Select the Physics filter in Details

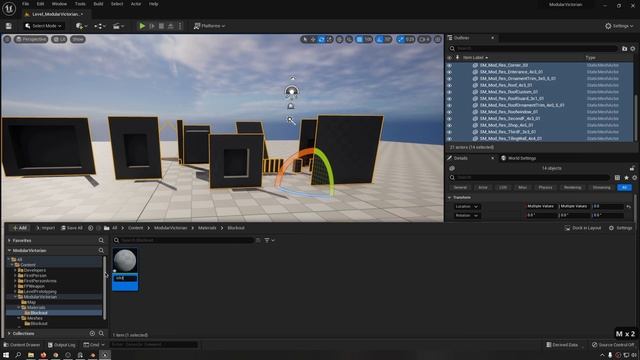point(545,187)
